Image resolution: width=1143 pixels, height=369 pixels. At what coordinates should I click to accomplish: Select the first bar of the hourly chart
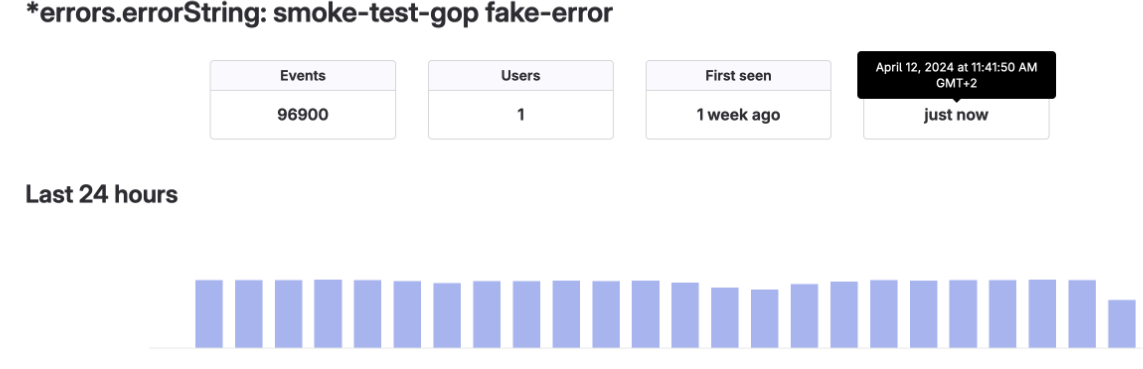[x=208, y=314]
